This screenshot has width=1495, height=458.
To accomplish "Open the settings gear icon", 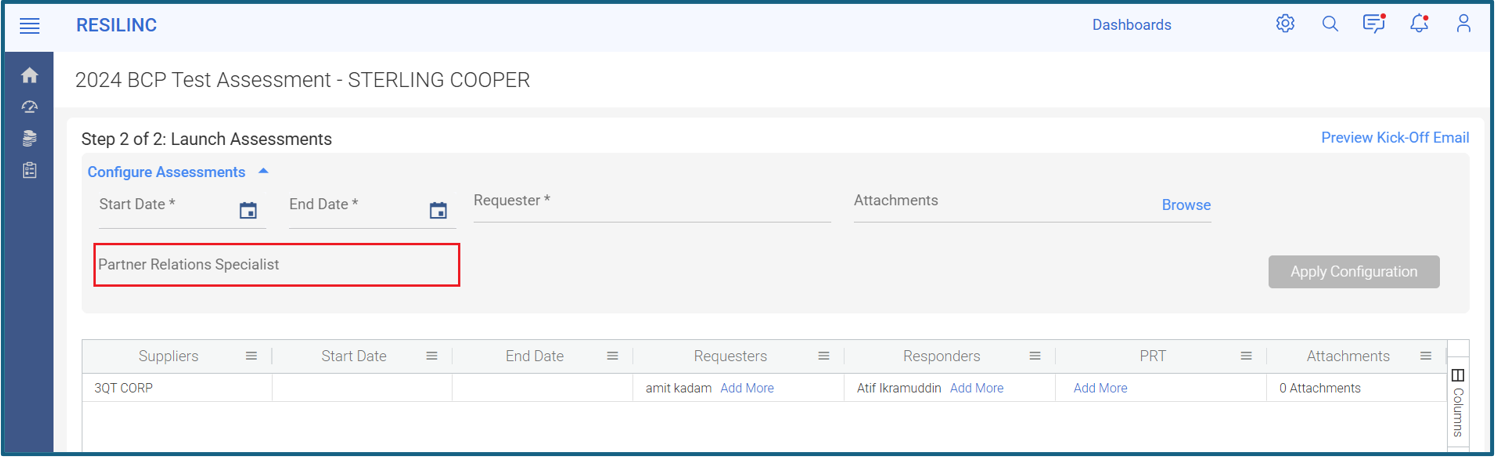I will point(1285,24).
